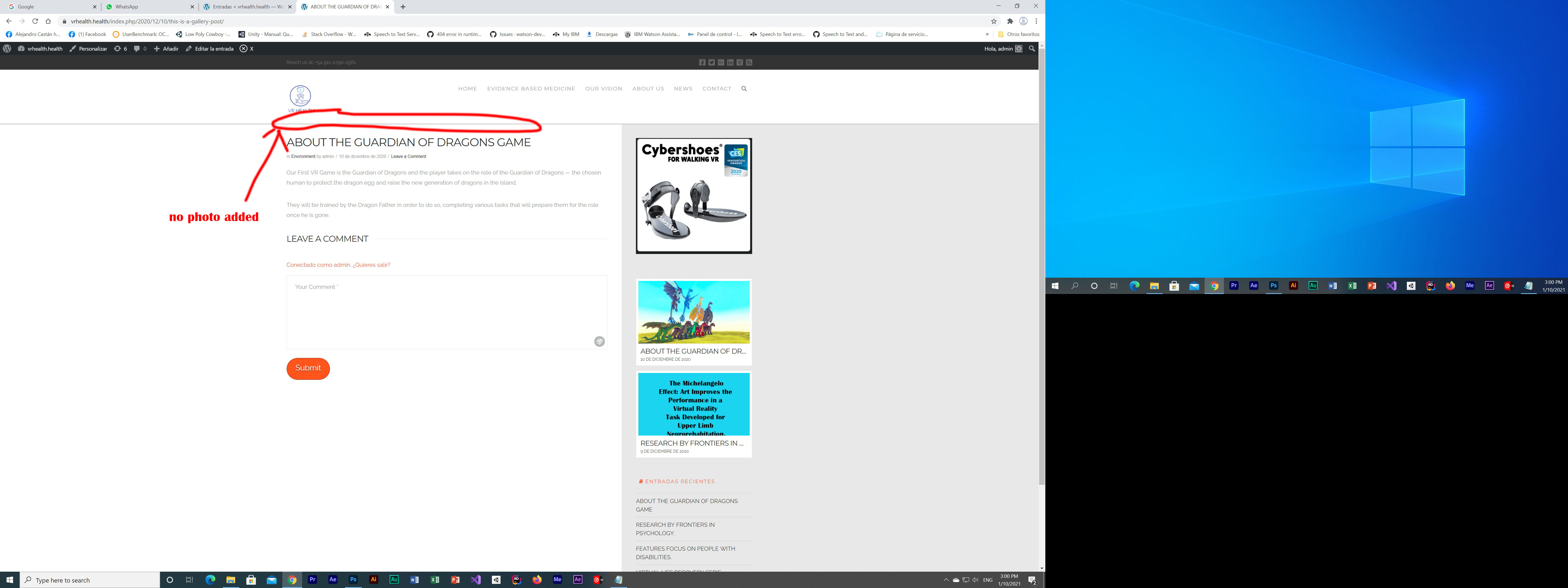Switch to the WhatsApp tab
Viewport: 1568px width, 588px height.
coord(150,7)
